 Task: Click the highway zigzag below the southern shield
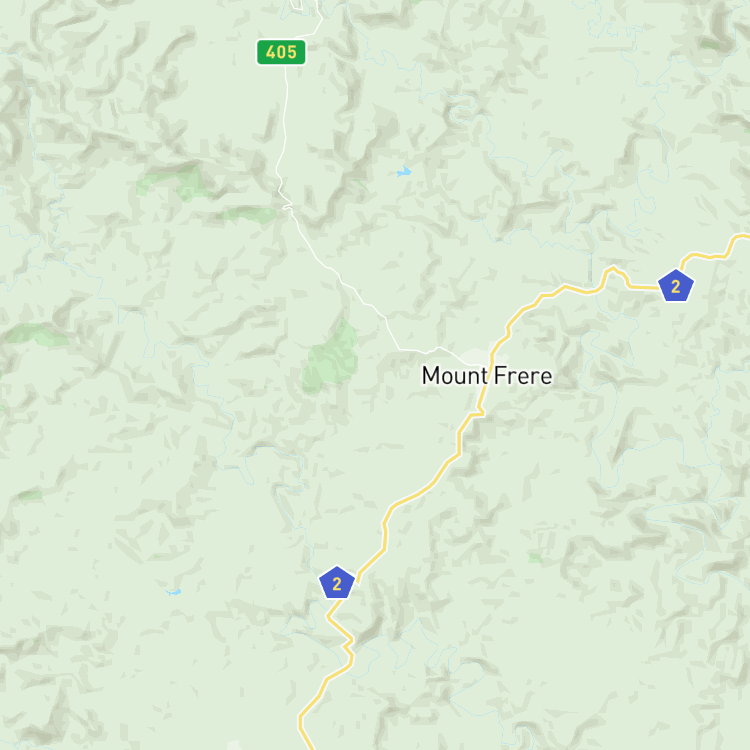click(347, 641)
